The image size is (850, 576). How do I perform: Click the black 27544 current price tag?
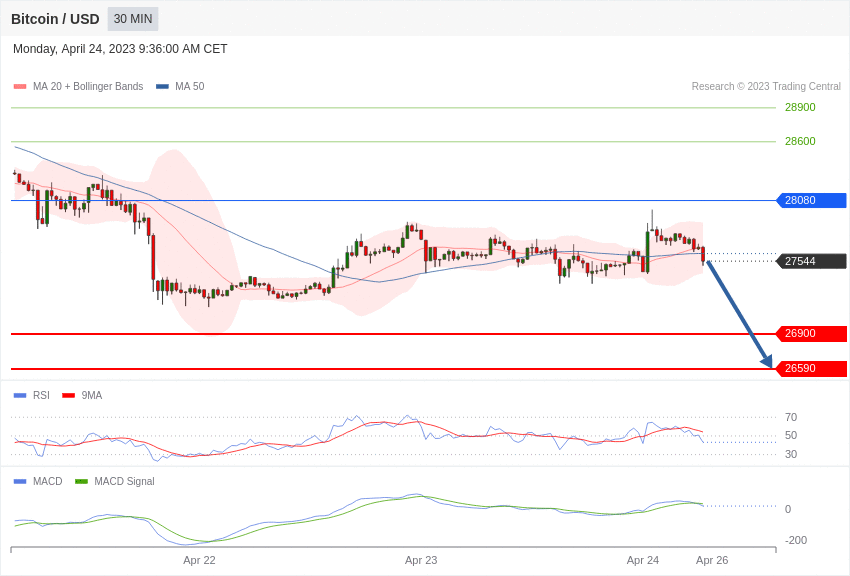[x=812, y=261]
